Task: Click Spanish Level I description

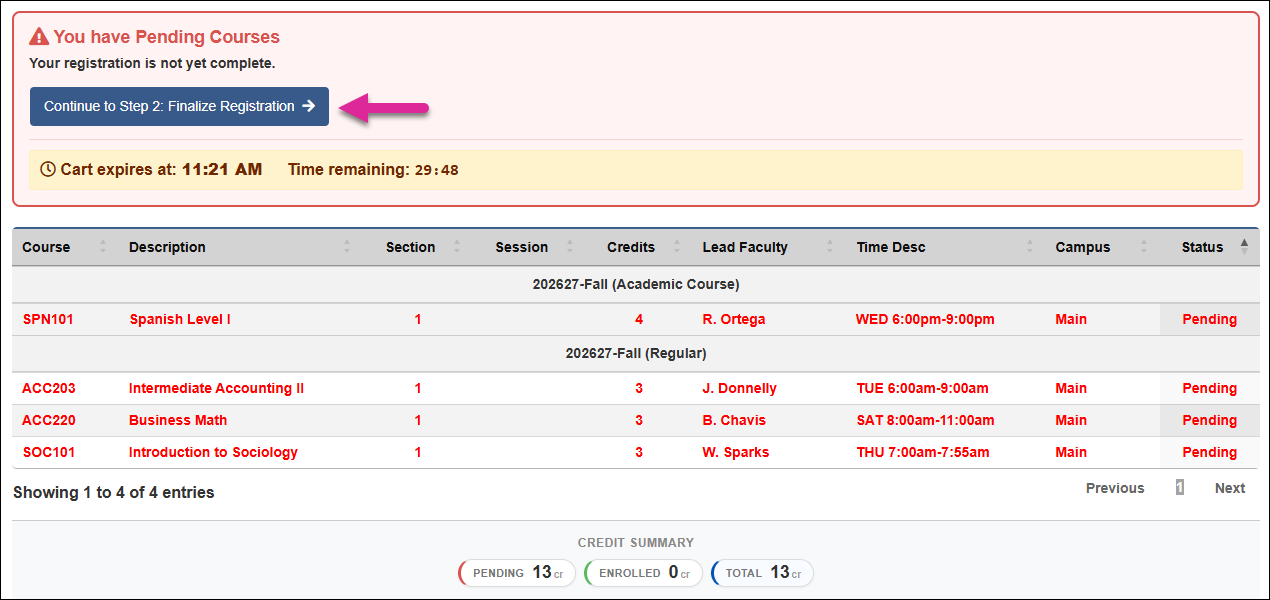Action: coord(180,319)
